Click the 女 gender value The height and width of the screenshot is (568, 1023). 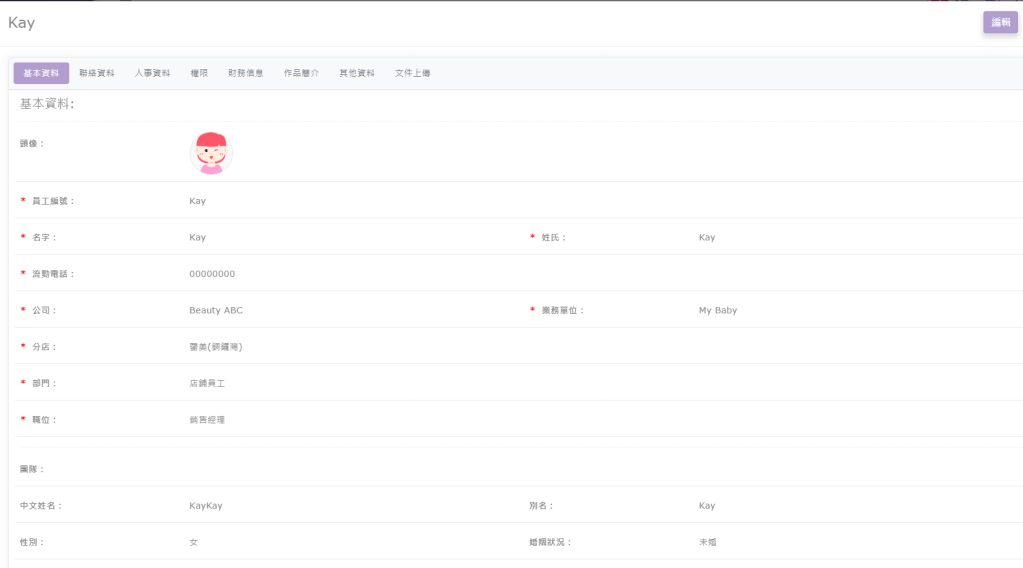[x=194, y=542]
